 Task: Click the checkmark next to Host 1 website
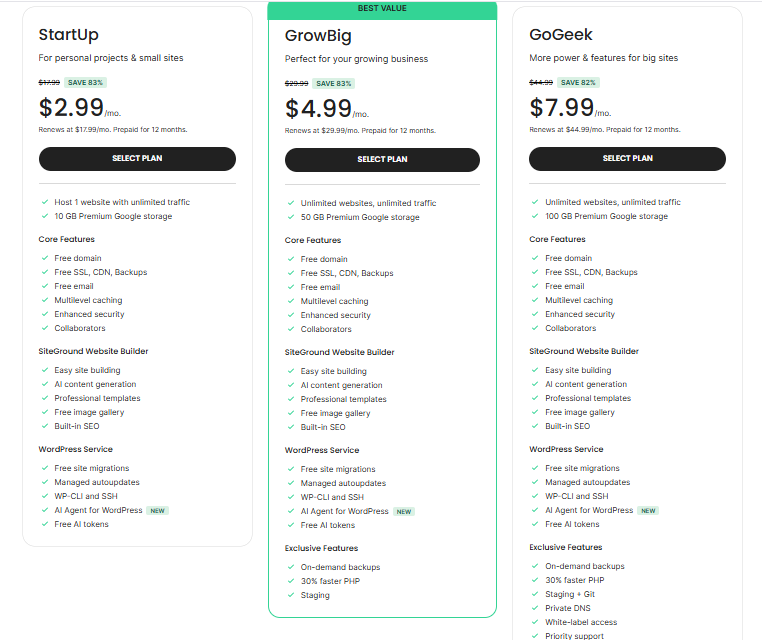point(45,202)
